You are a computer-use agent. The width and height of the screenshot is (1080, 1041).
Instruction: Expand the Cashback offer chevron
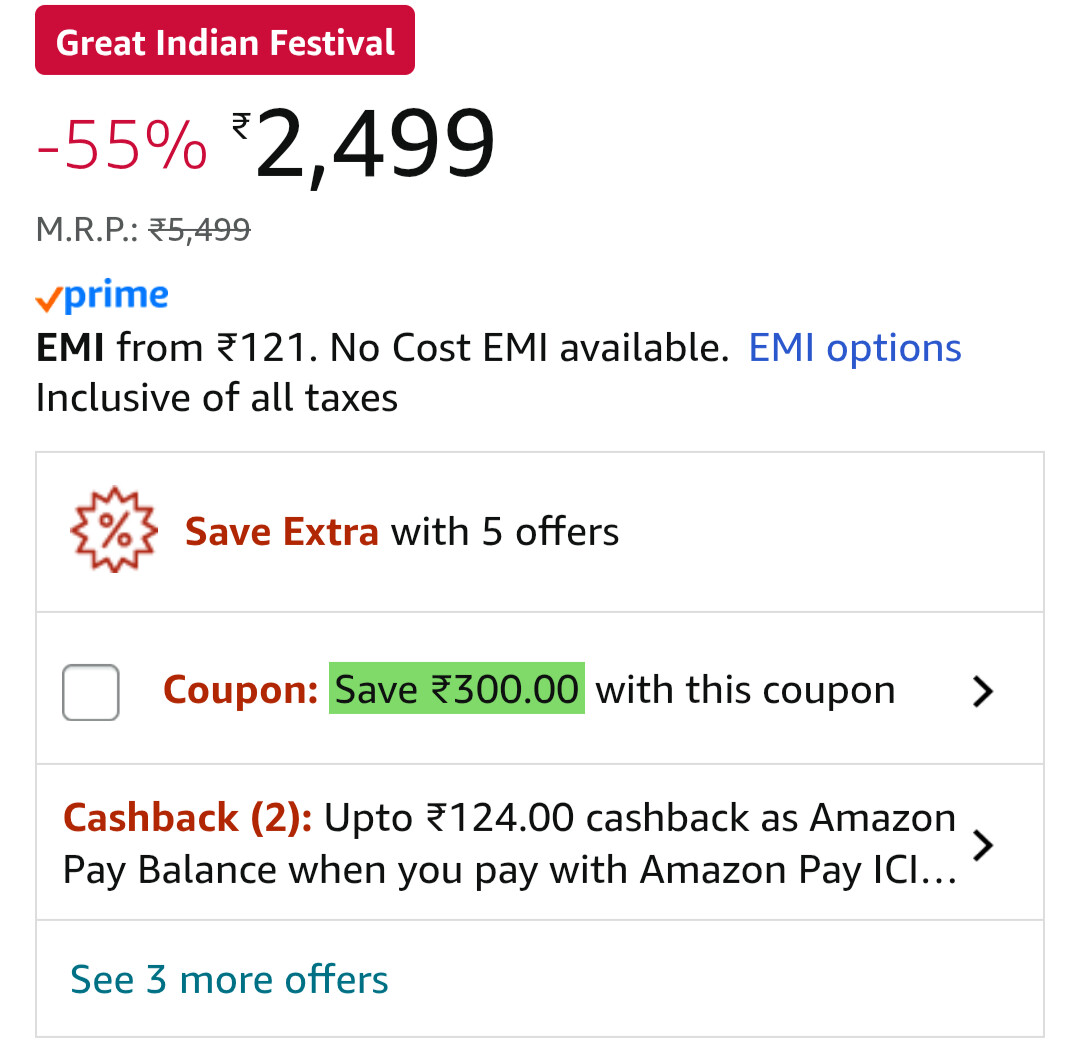click(983, 845)
